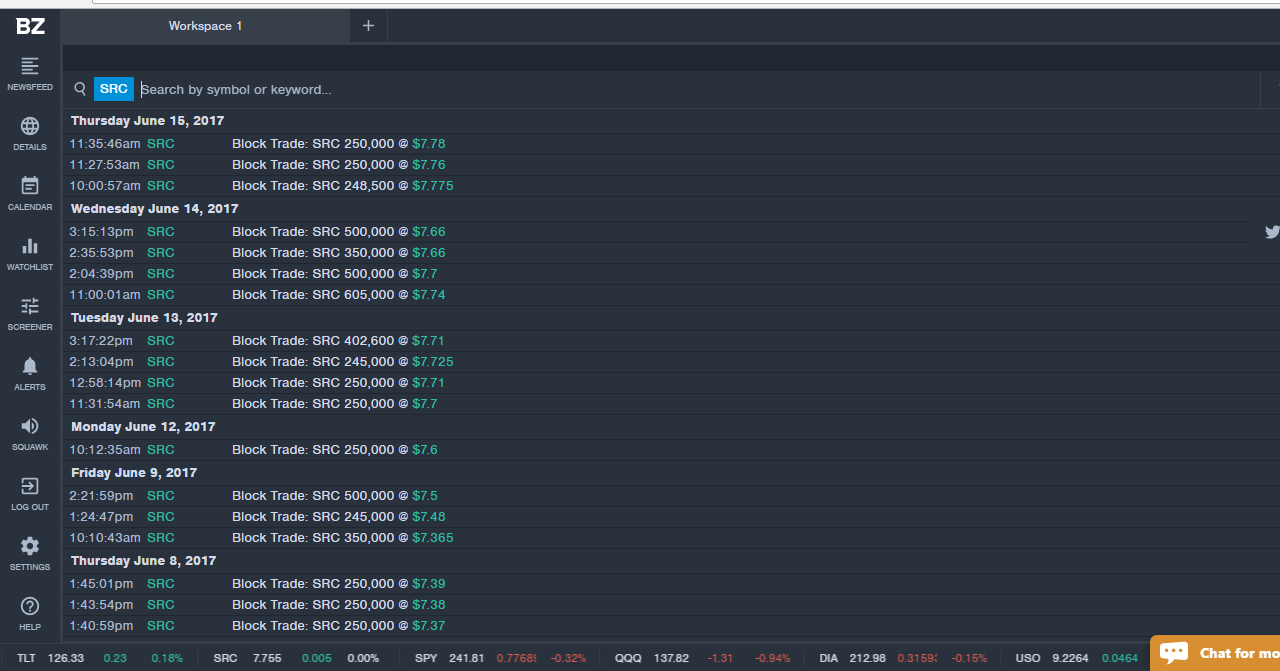
Task: Click the Monday June 12, 2017 header
Action: pyautogui.click(x=143, y=427)
